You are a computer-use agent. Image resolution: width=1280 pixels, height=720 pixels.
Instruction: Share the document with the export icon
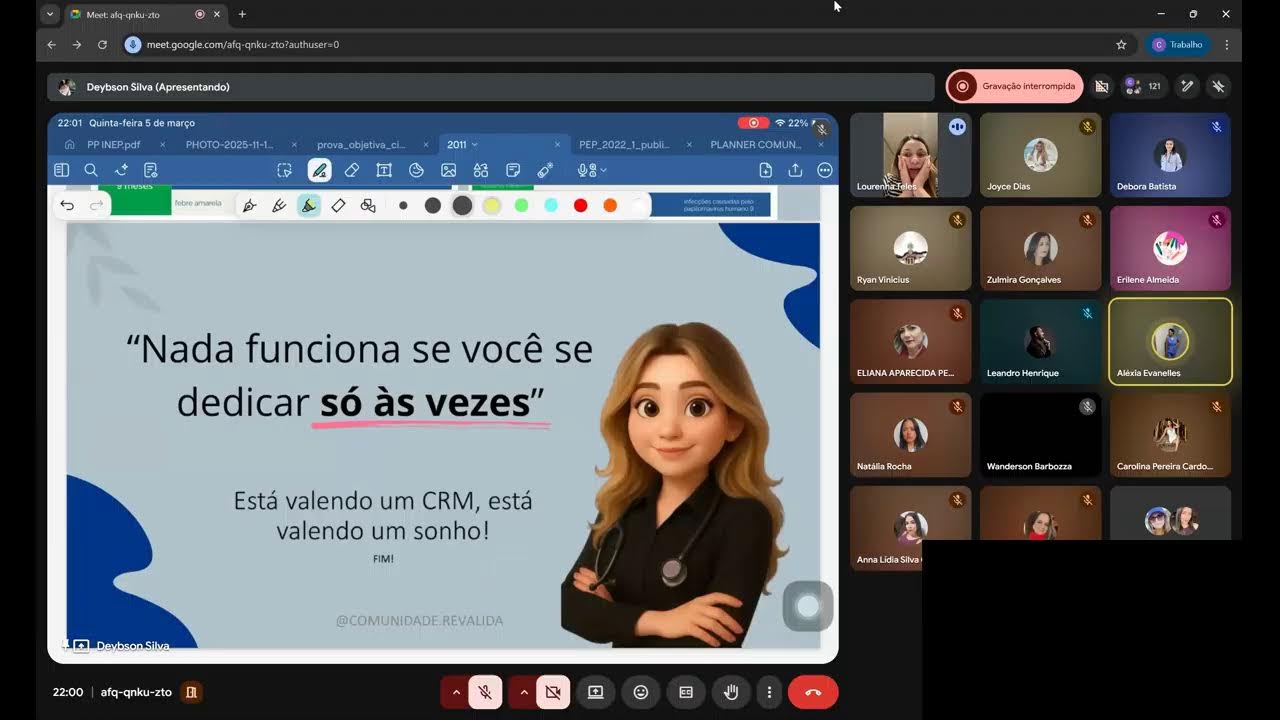(x=795, y=171)
